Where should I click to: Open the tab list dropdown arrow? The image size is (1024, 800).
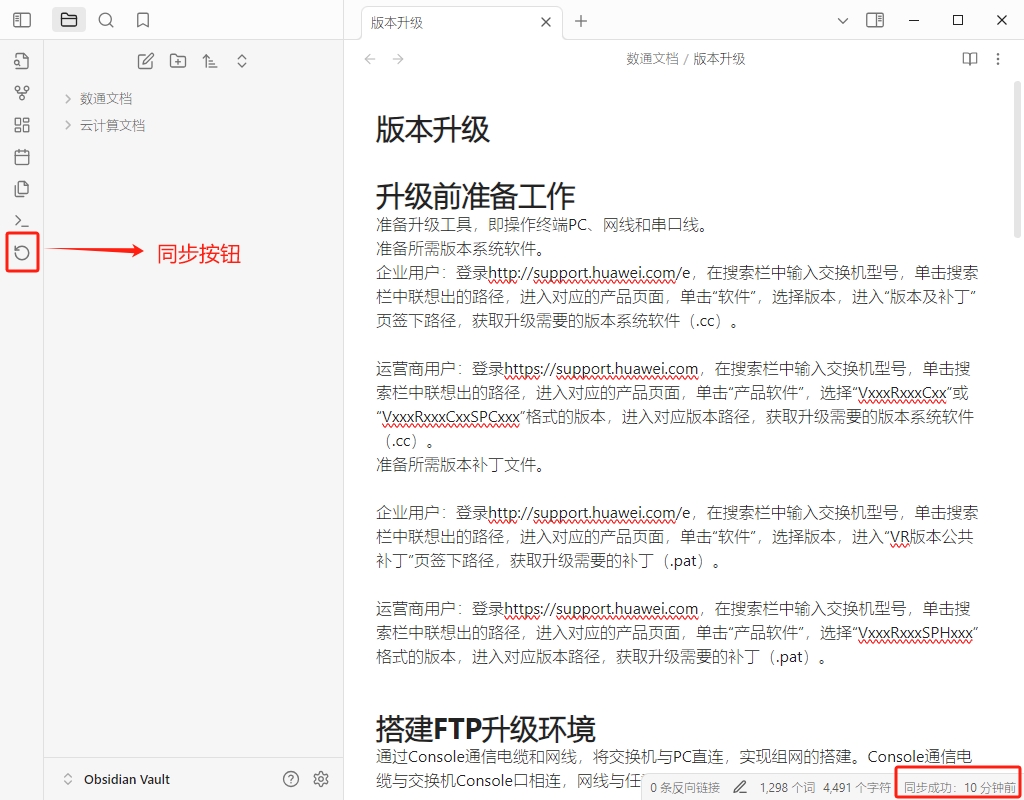(842, 20)
